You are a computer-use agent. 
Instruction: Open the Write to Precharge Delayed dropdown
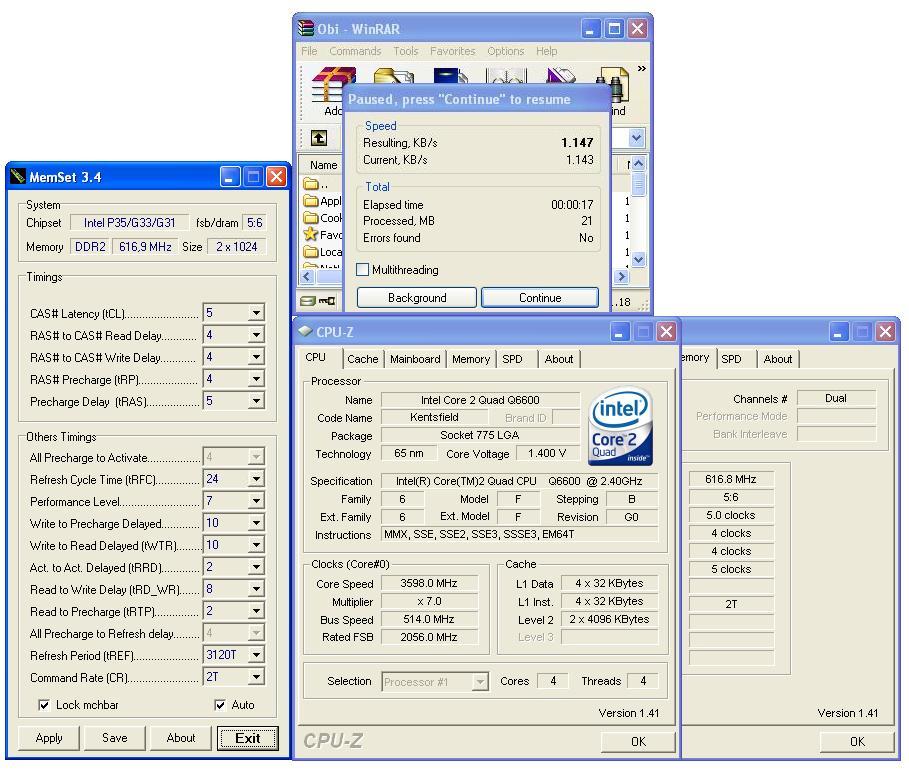[x=256, y=523]
